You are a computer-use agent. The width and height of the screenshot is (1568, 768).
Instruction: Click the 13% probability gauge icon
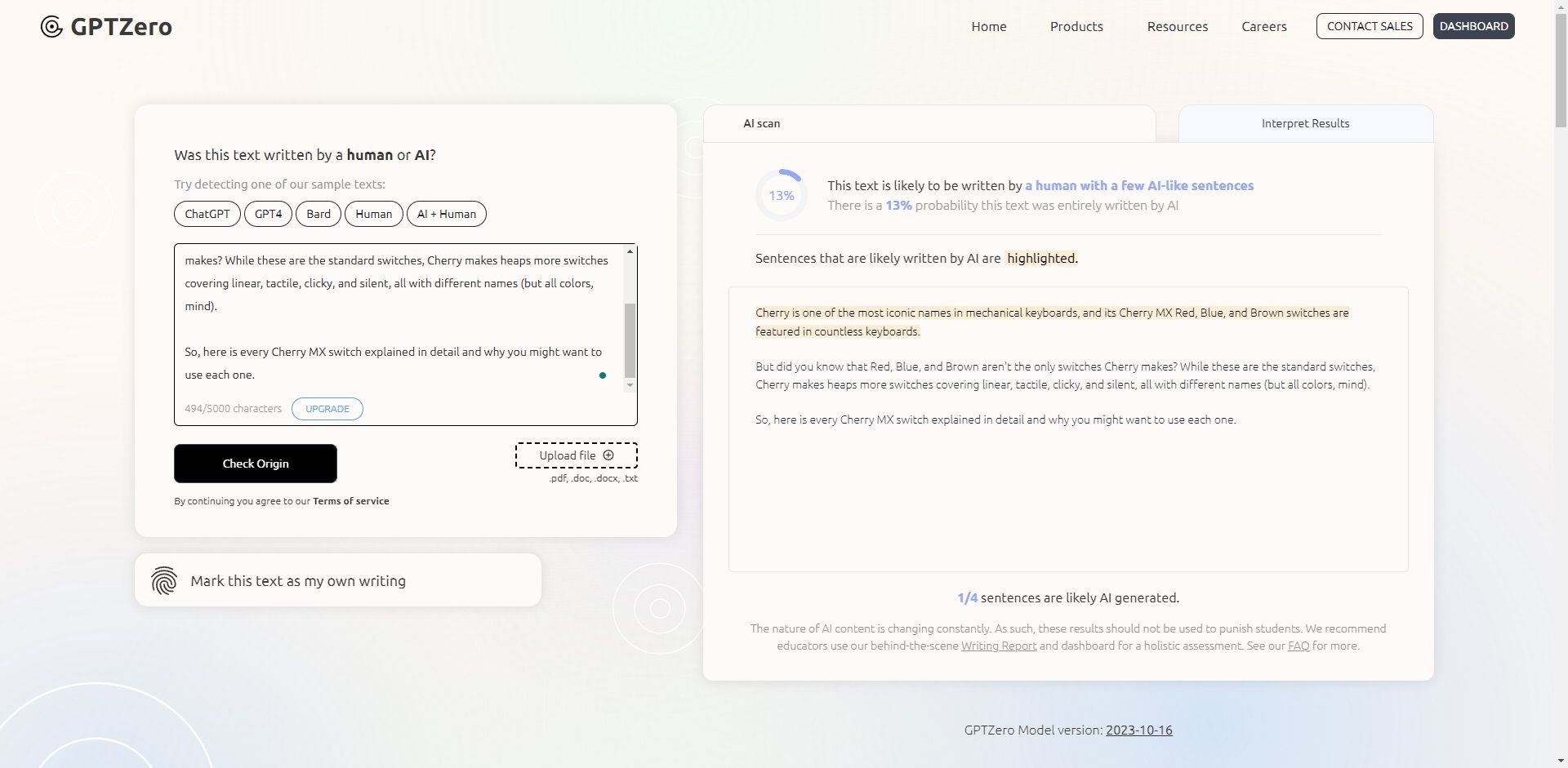click(781, 194)
